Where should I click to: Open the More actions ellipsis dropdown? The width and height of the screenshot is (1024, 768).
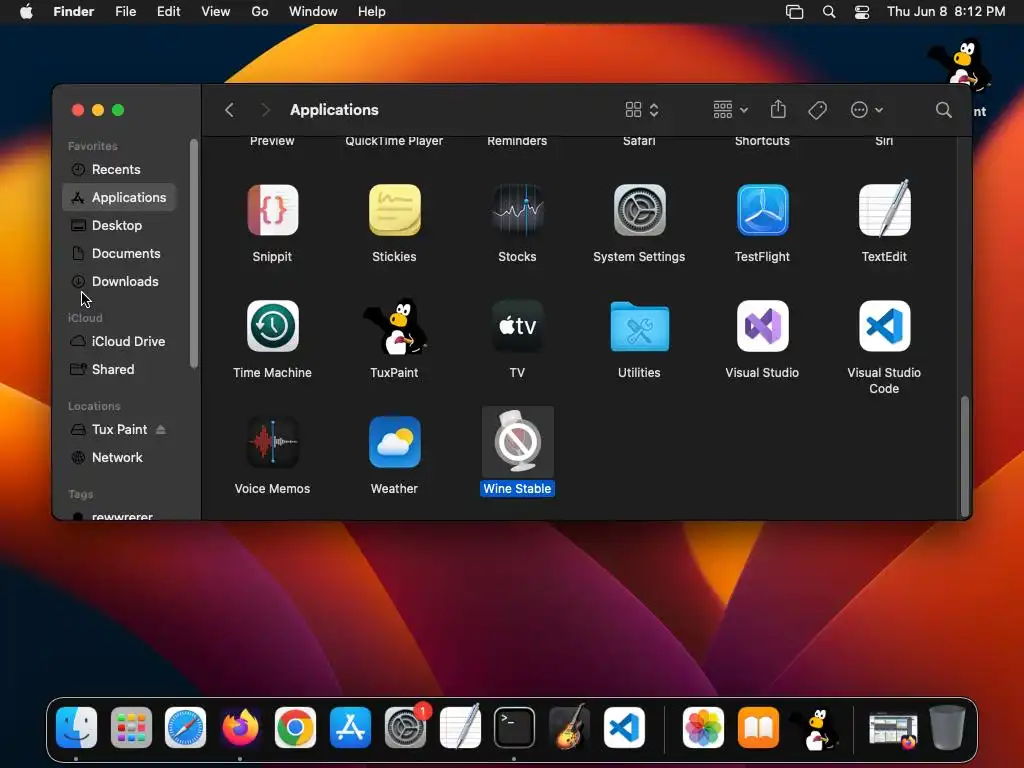point(867,110)
